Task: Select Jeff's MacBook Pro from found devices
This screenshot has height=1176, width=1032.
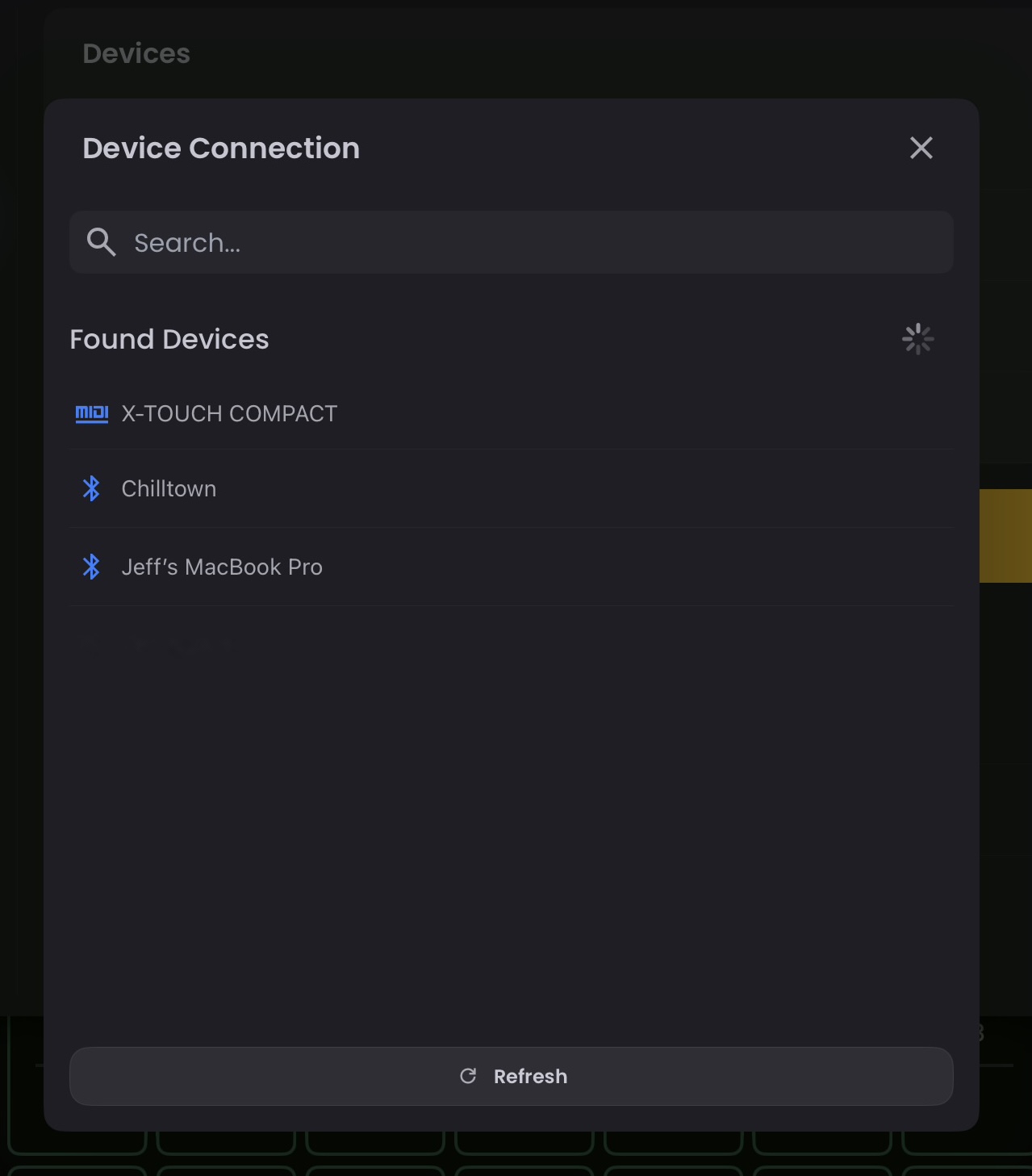Action: (x=222, y=567)
